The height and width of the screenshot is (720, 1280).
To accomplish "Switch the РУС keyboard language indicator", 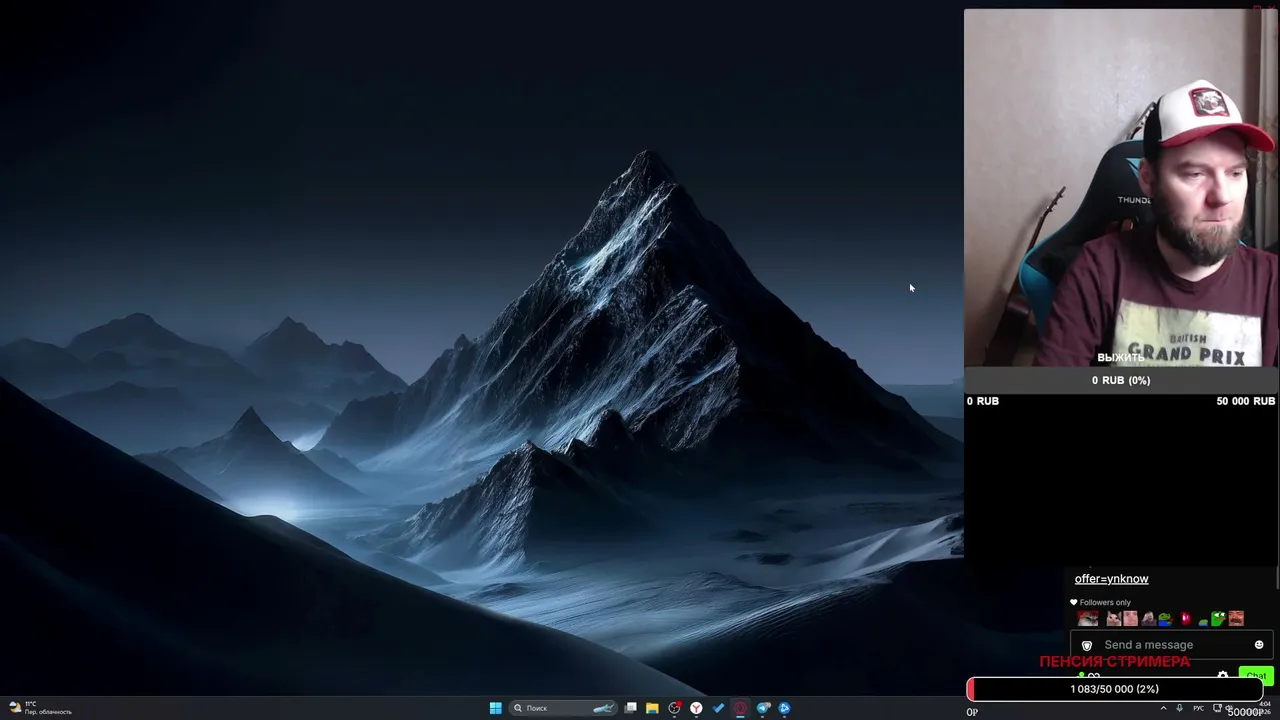I will [x=1198, y=708].
